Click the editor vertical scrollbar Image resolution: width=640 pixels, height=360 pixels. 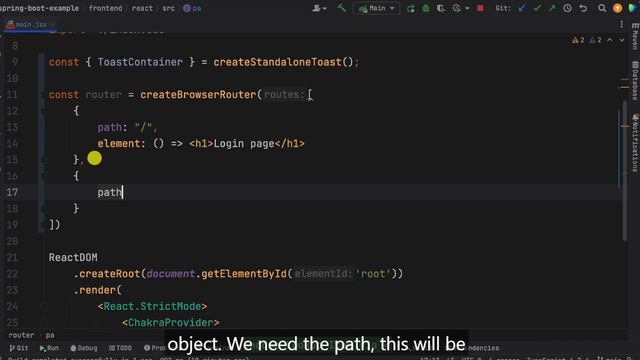(x=625, y=171)
